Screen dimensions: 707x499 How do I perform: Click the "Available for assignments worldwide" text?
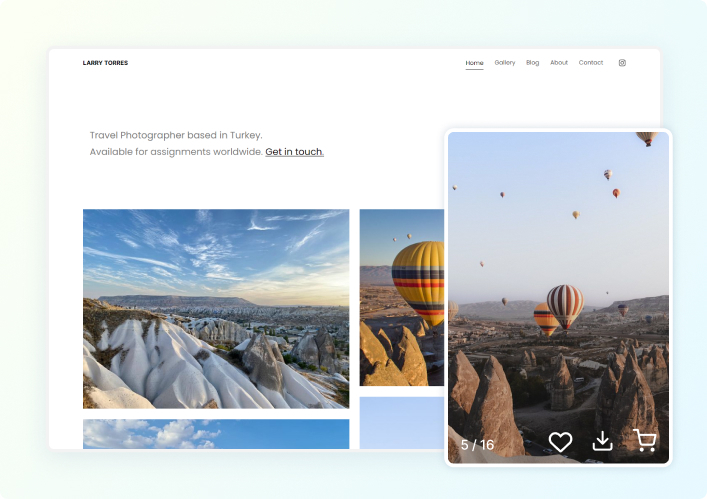(176, 152)
